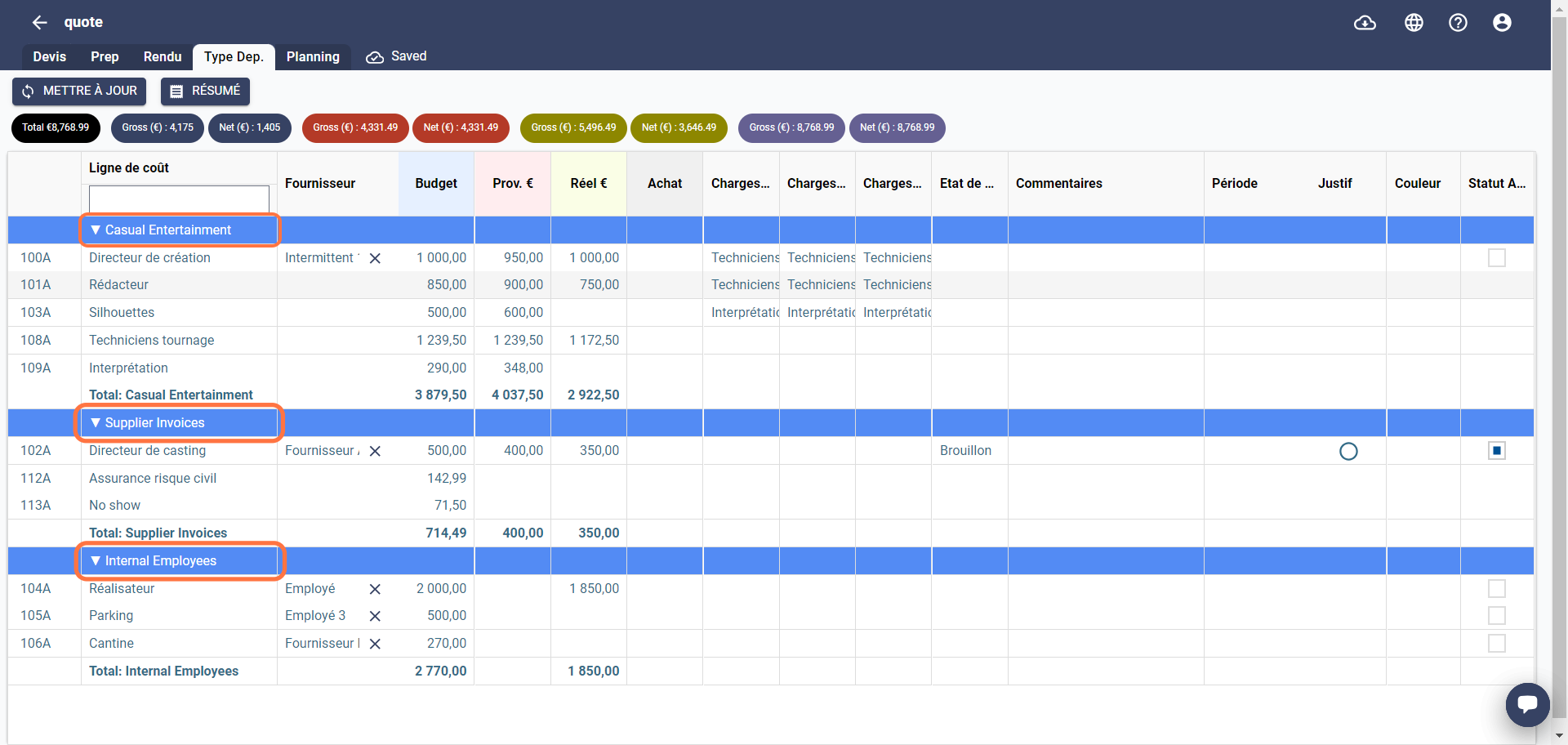
Task: Select the Rédacteur cost line
Action: [118, 285]
